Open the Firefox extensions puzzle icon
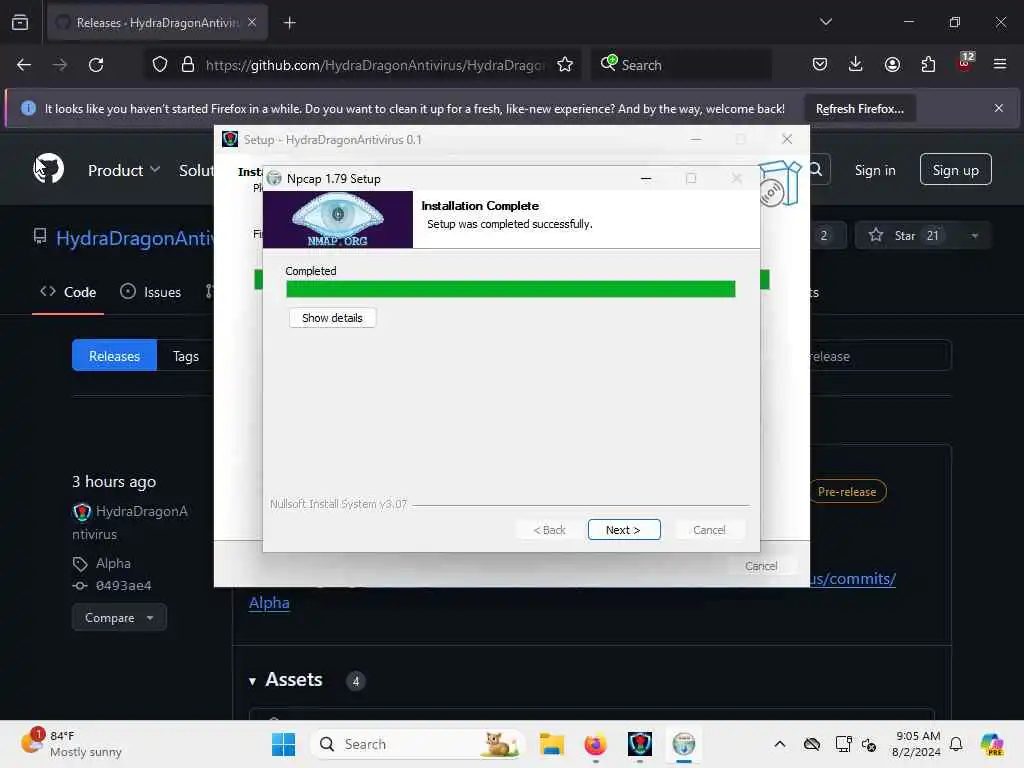Image resolution: width=1024 pixels, height=768 pixels. 928,65
